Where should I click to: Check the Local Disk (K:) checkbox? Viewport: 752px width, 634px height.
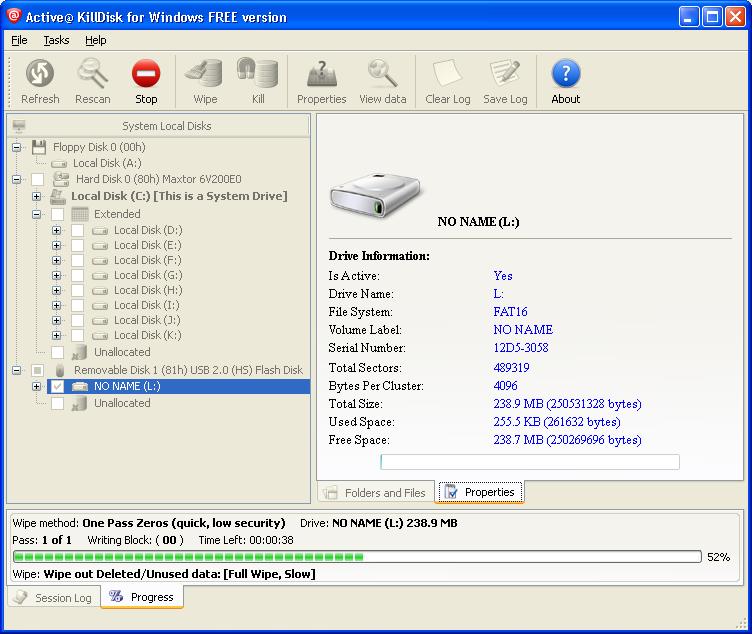click(x=78, y=336)
